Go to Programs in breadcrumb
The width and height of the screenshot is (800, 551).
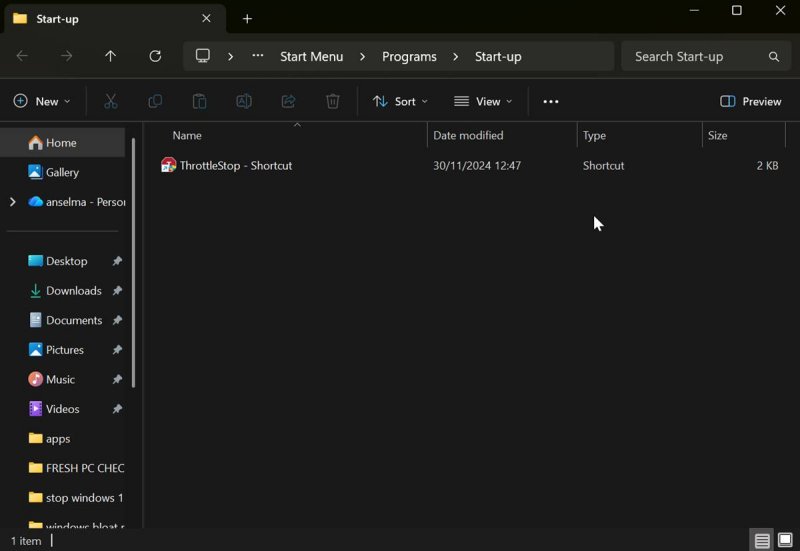click(x=409, y=57)
